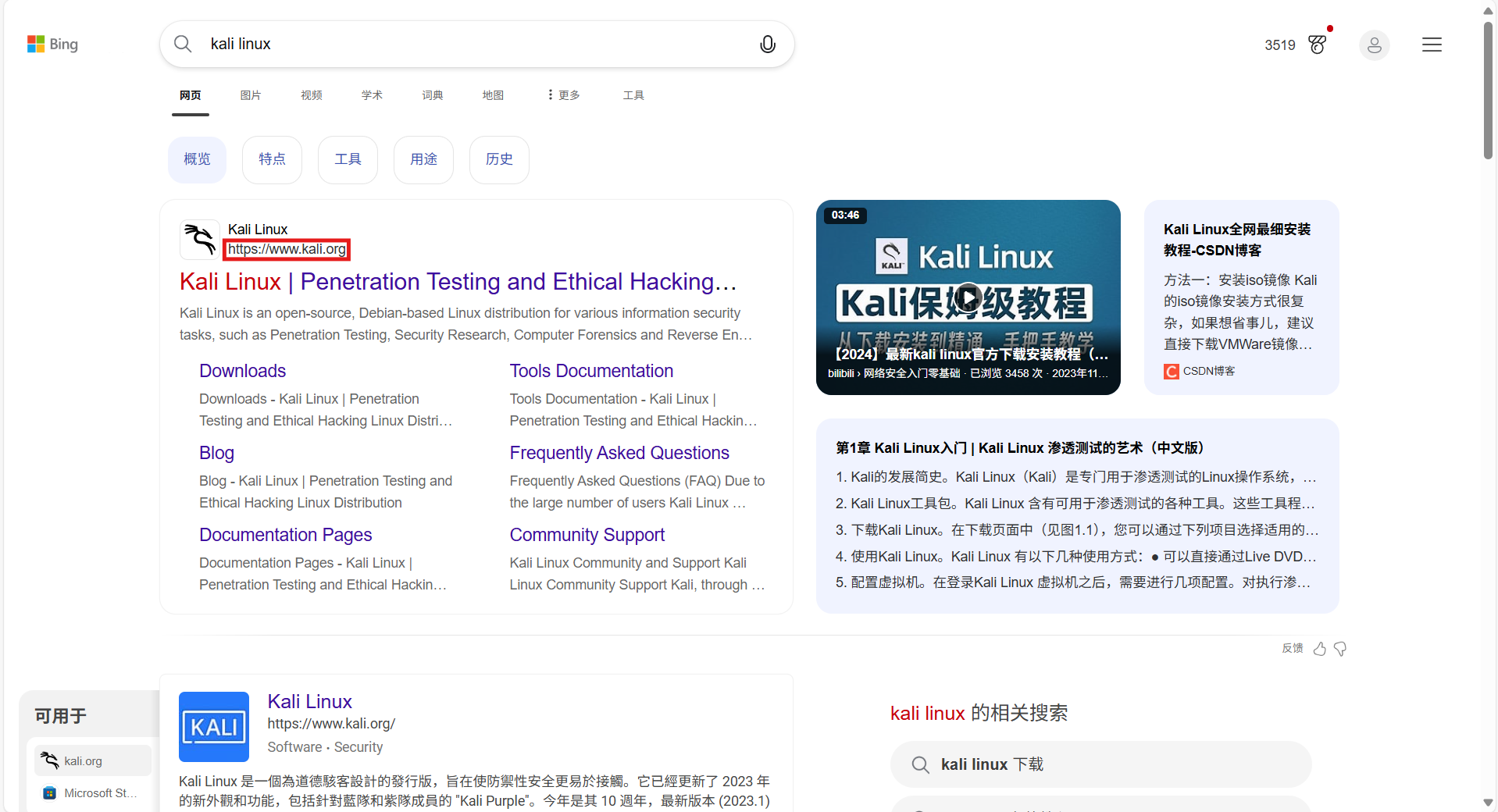Click list item 1. Kali的发展简史
The image size is (1498, 812).
click(1076, 477)
